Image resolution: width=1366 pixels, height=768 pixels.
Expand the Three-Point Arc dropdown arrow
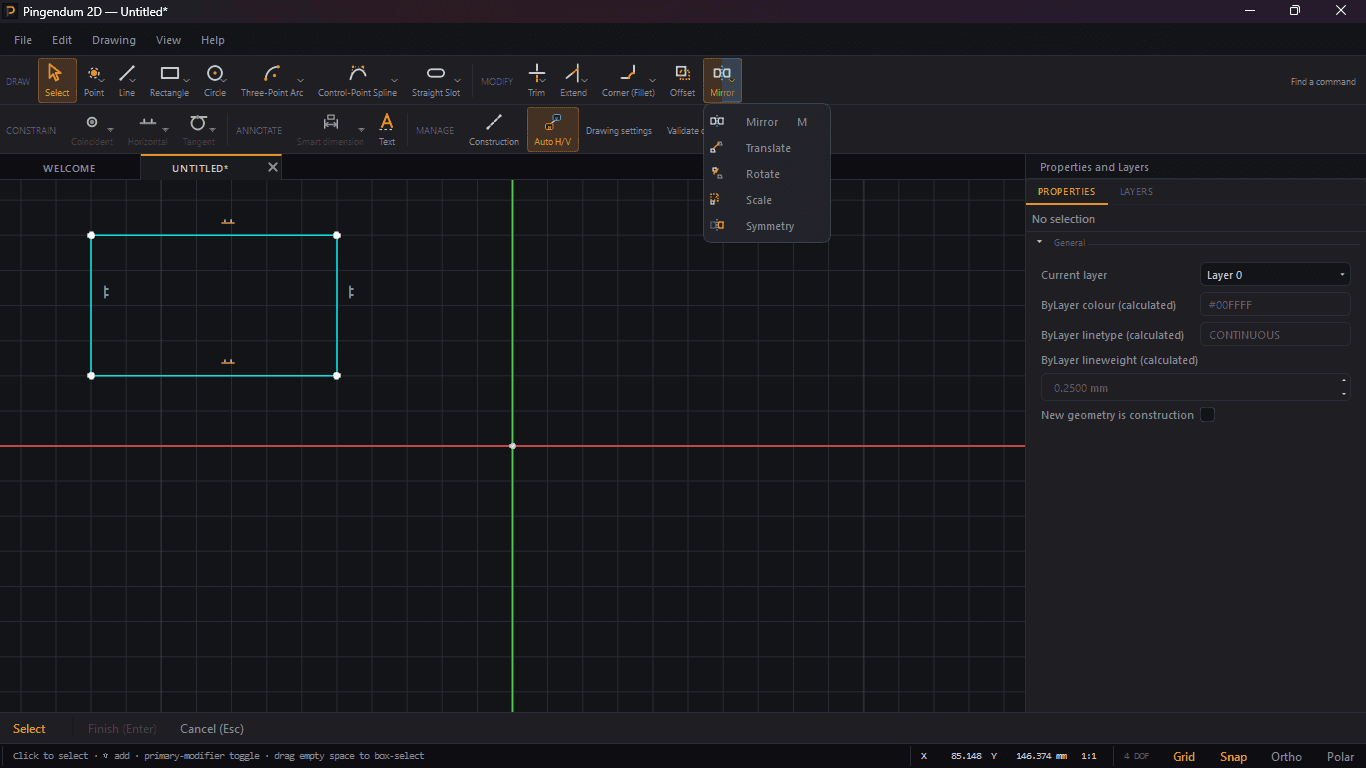[x=300, y=80]
